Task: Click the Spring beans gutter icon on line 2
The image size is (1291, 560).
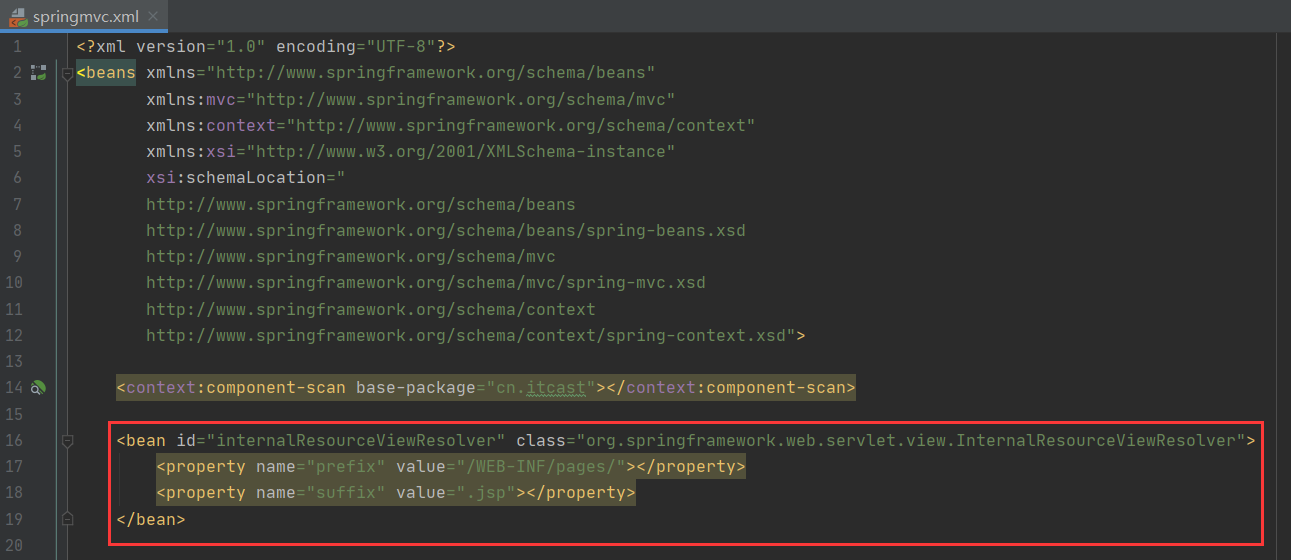Action: (38, 73)
